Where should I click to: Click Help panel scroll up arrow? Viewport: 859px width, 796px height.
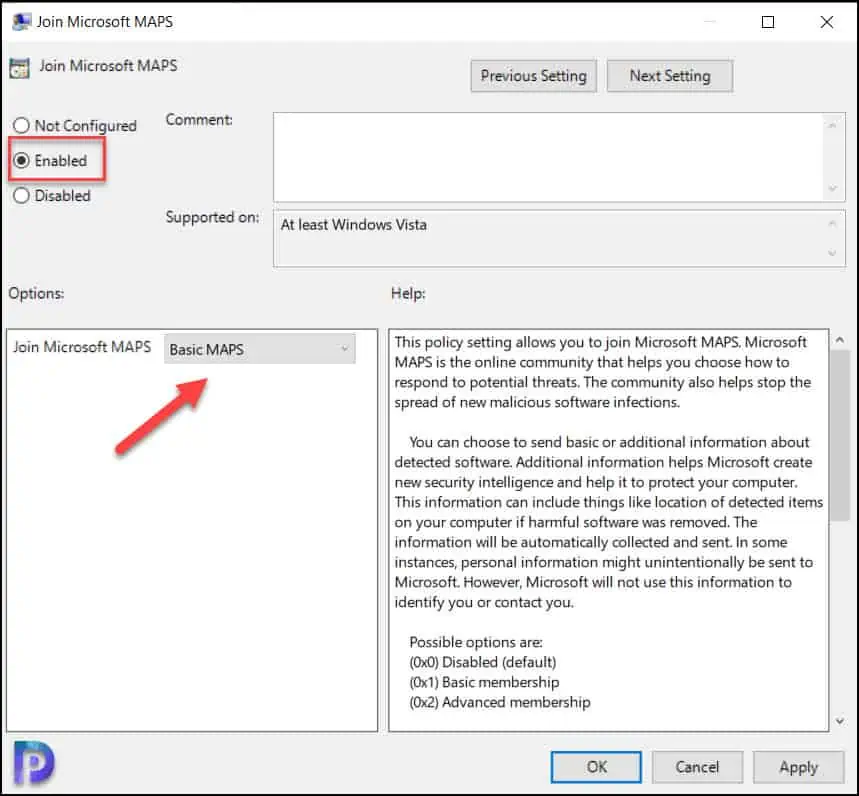(839, 340)
